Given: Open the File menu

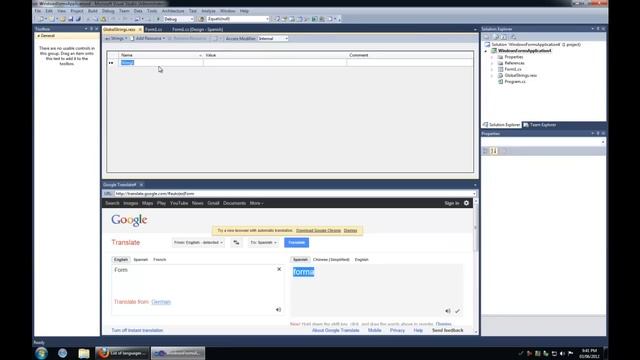Looking at the screenshot, I should click(38, 11).
